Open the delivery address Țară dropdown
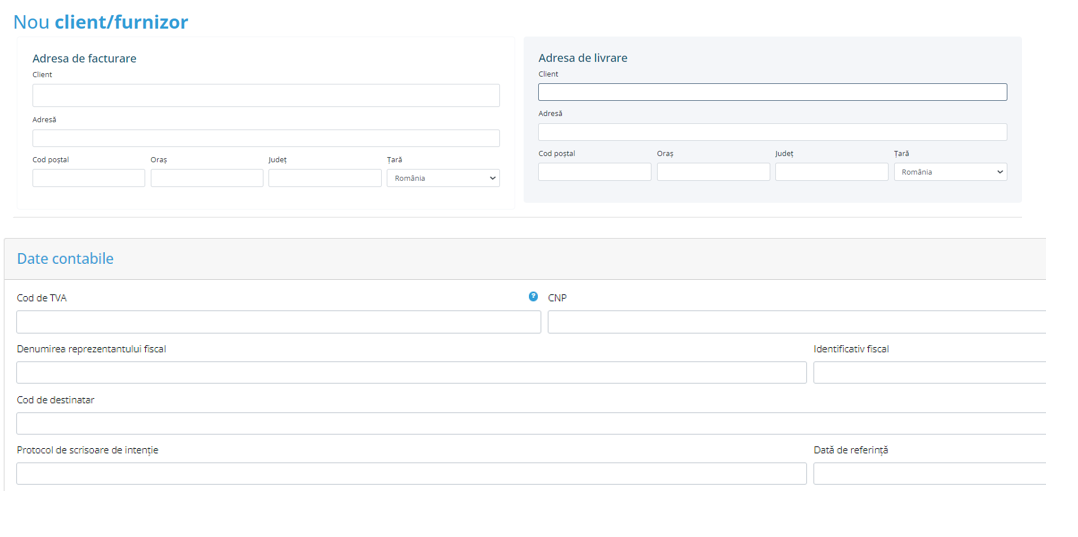Viewport: 1078px width, 537px height. [x=949, y=172]
